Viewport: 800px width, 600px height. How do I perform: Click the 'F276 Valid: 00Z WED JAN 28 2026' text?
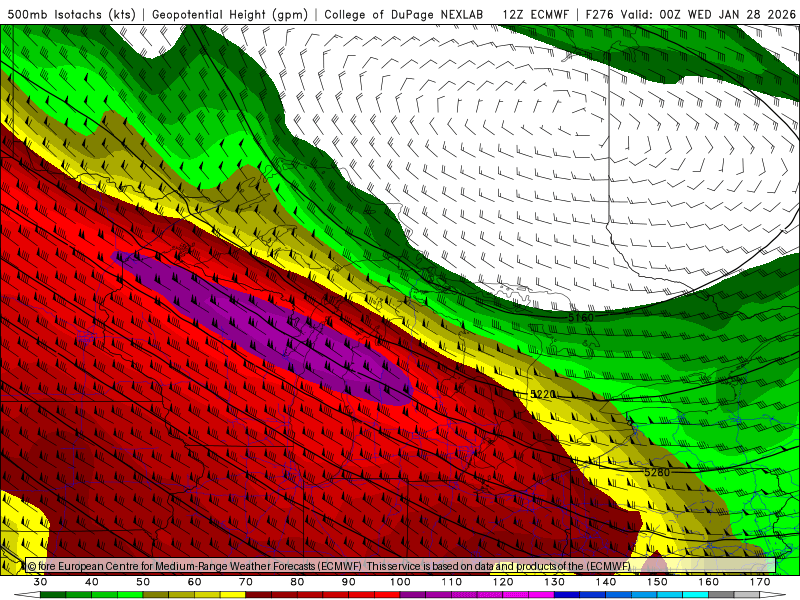[690, 14]
